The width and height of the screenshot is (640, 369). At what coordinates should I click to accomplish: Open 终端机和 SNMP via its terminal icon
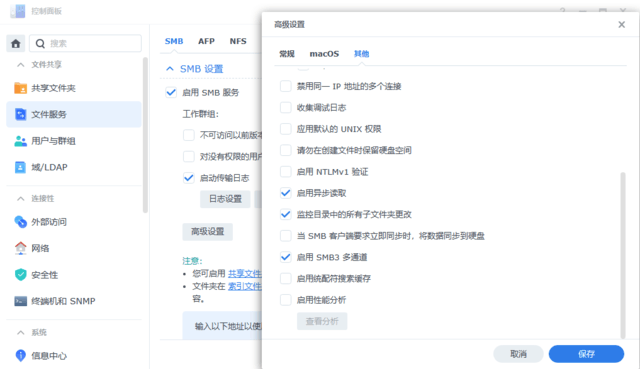20,301
